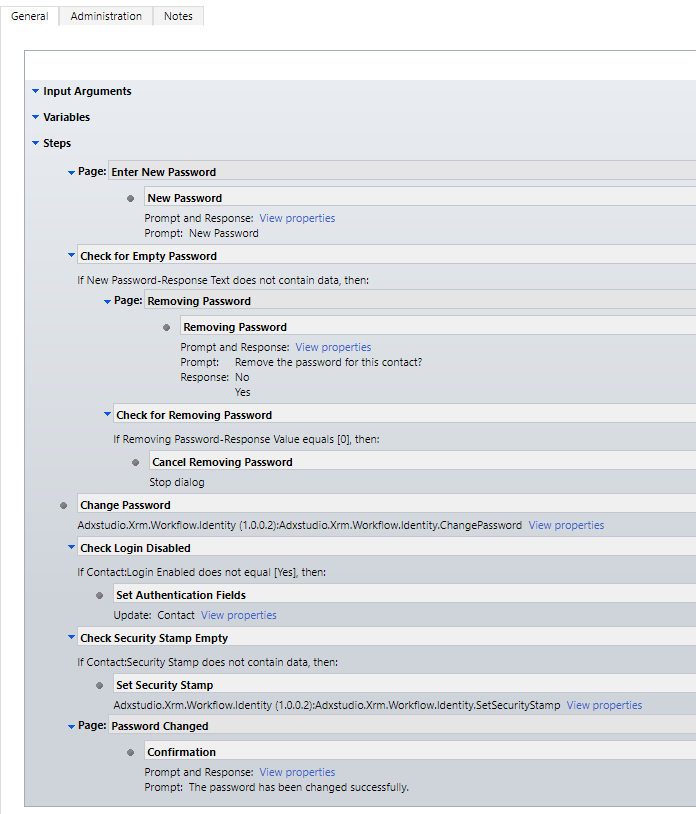View properties of Set Security Stamp
The image size is (696, 814).
pyautogui.click(x=604, y=705)
